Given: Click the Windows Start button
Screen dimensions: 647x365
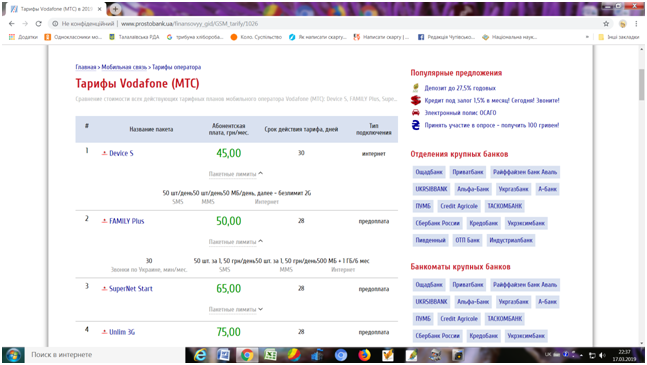Looking at the screenshot, I should (13, 355).
